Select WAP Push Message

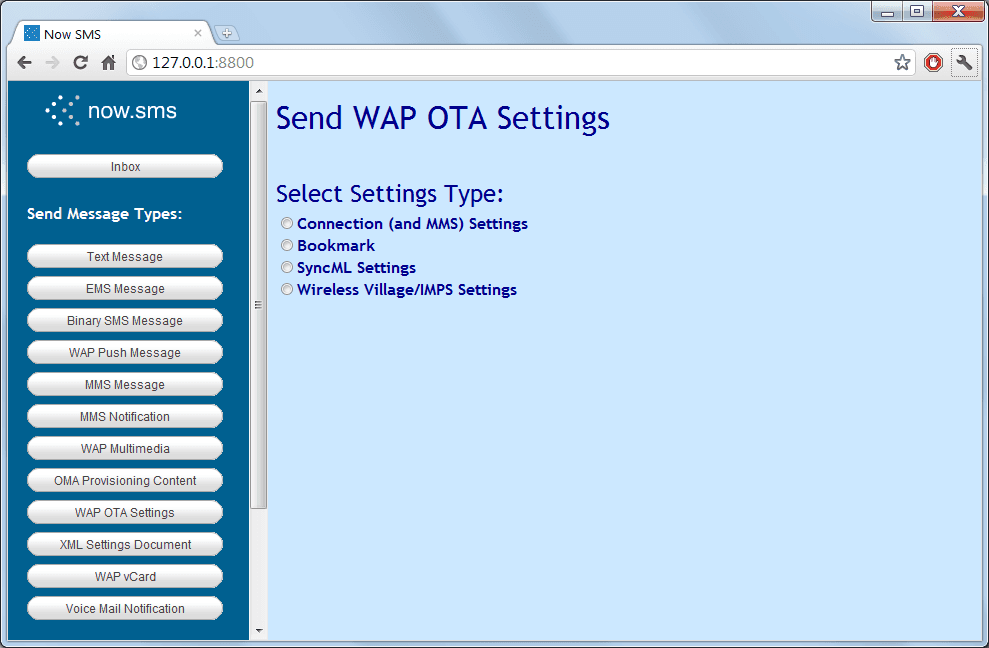click(125, 353)
